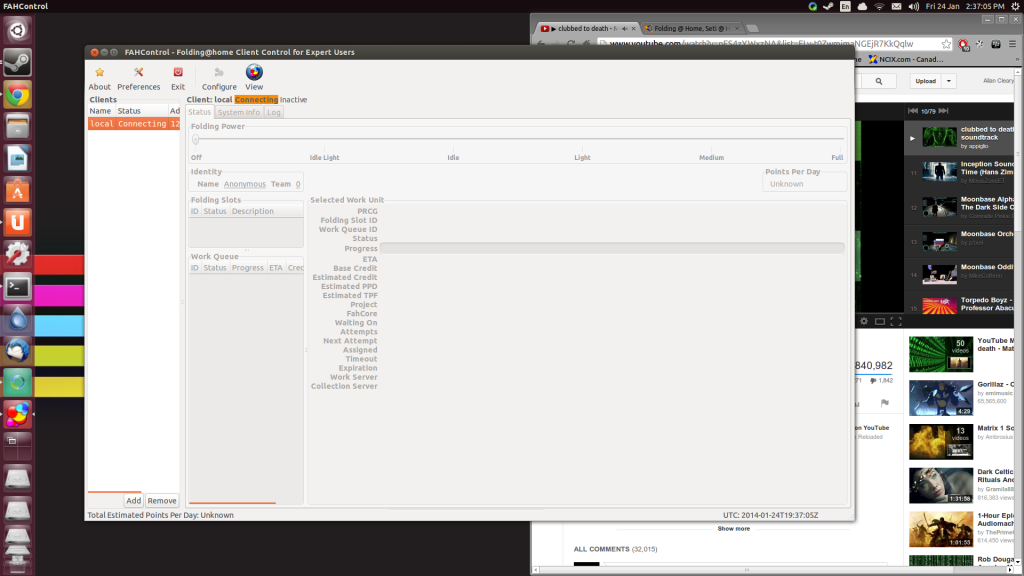Click the Full mark on Folding Power slider
Screen dimensions: 1024x576
point(837,157)
